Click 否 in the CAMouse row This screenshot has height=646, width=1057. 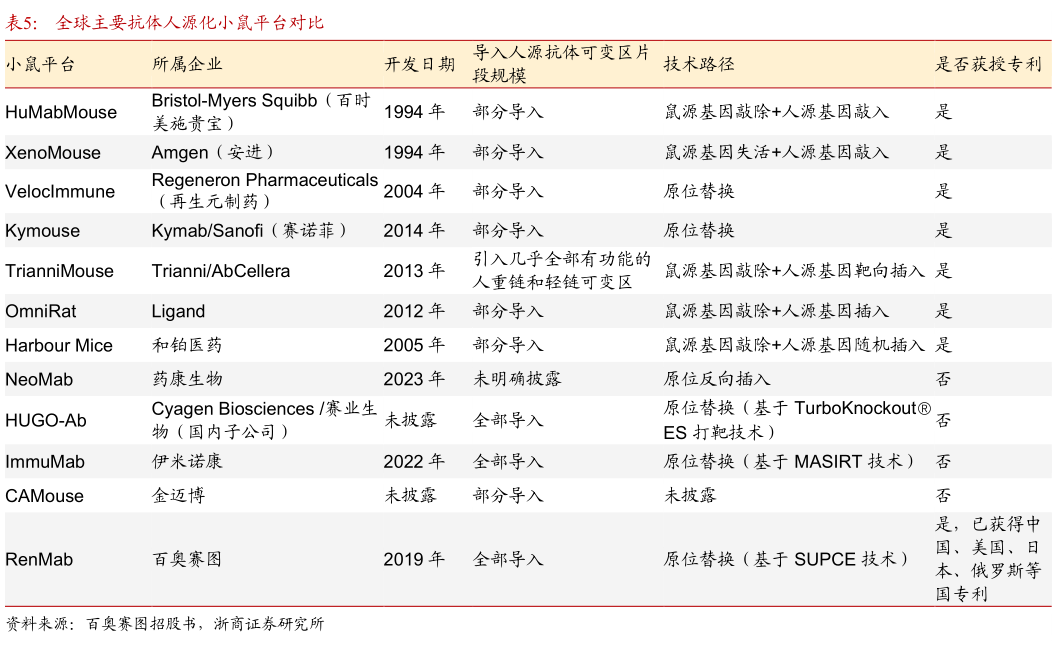pyautogui.click(x=944, y=496)
